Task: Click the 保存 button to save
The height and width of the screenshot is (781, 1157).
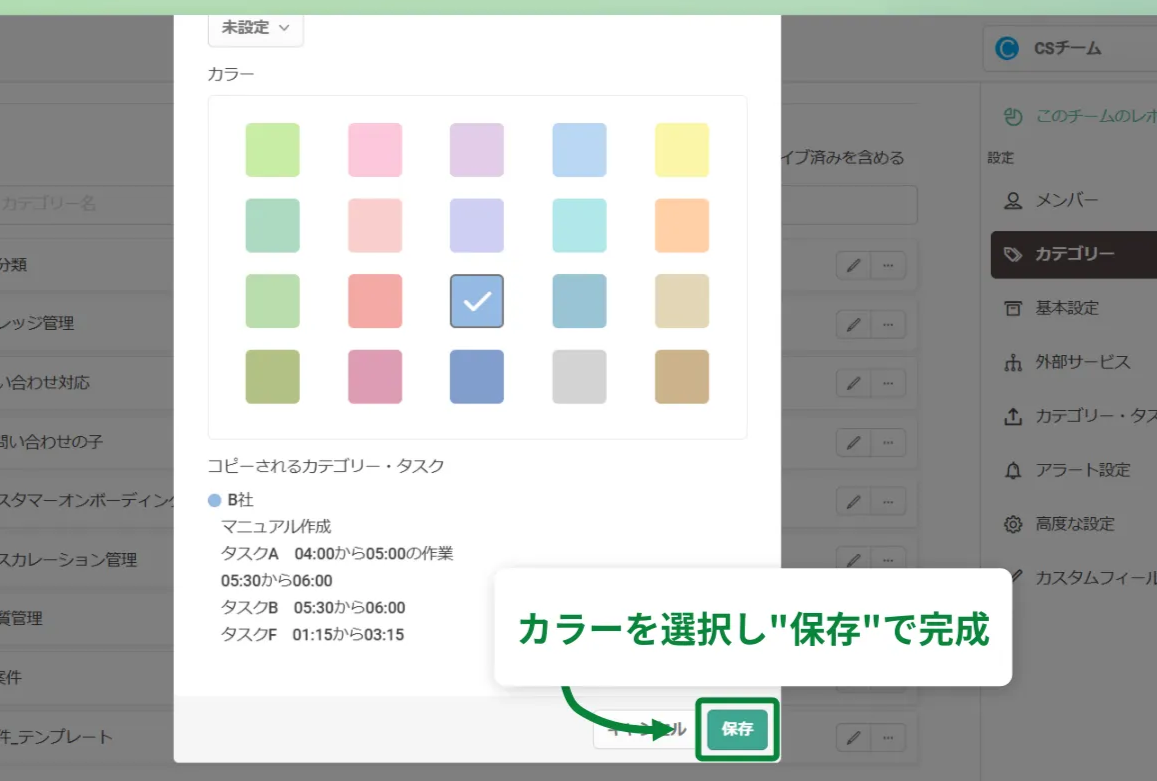Action: (737, 730)
